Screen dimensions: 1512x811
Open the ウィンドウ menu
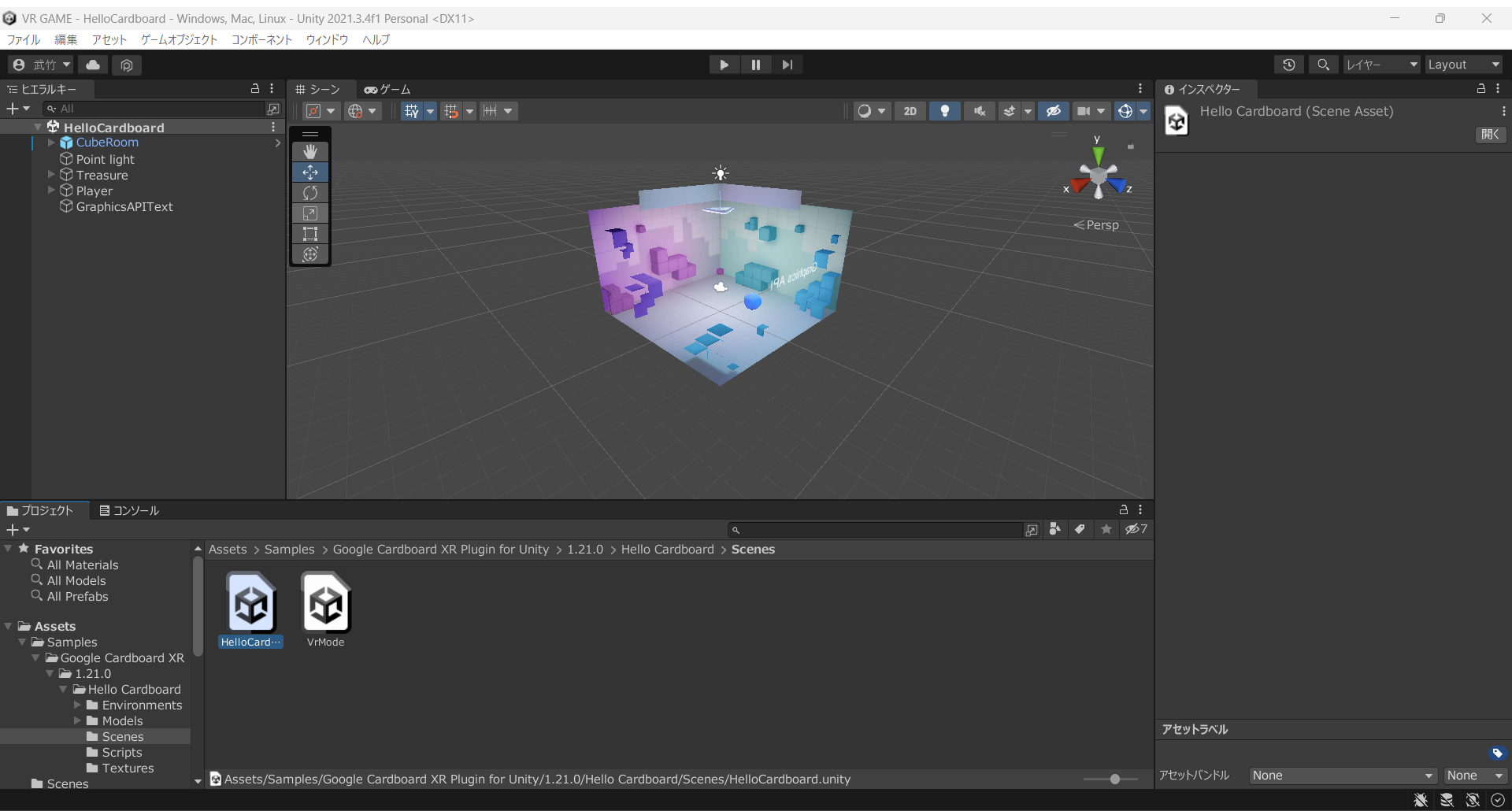tap(327, 39)
